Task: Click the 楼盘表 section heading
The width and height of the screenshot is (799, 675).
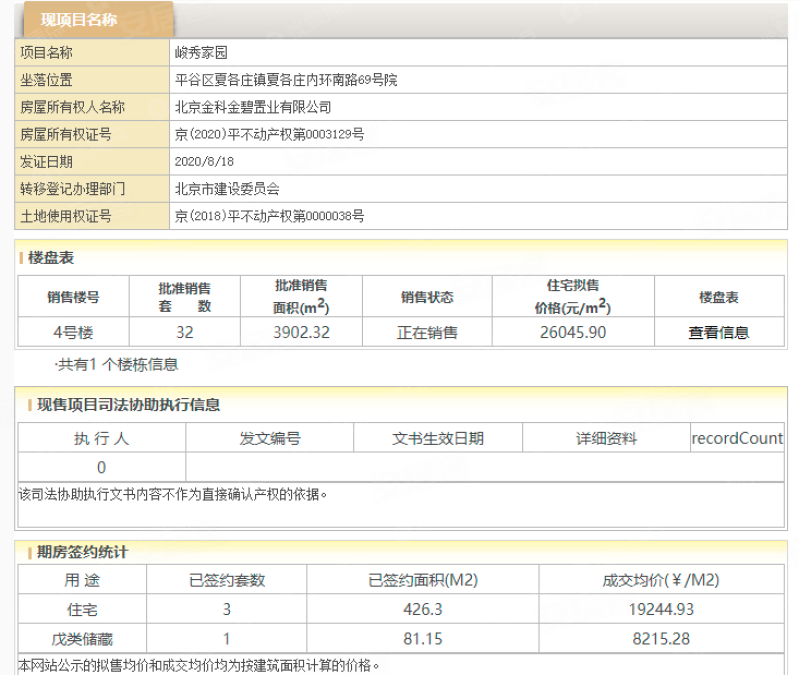Action: pyautogui.click(x=51, y=258)
